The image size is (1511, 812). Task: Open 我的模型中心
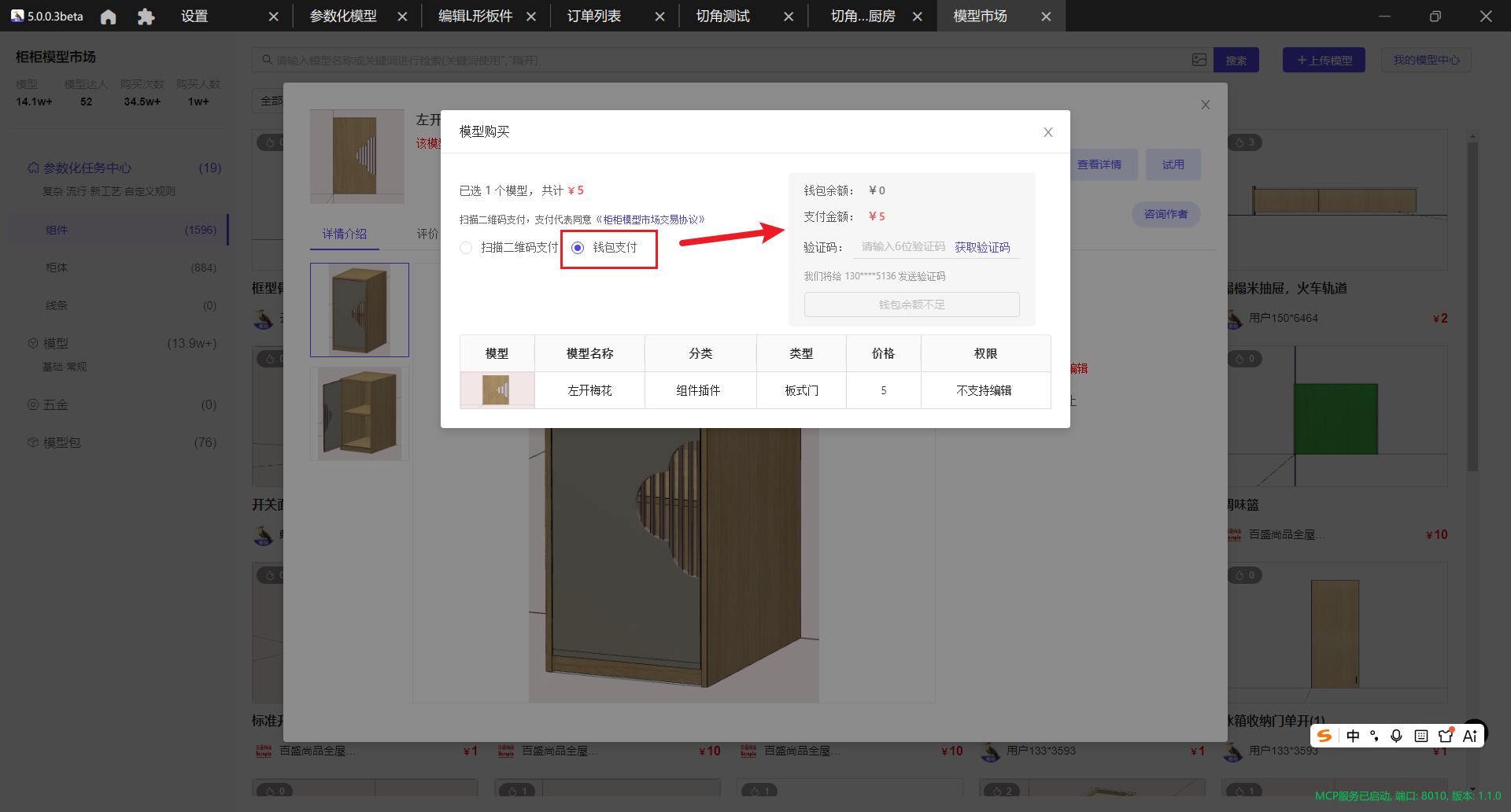1426,61
